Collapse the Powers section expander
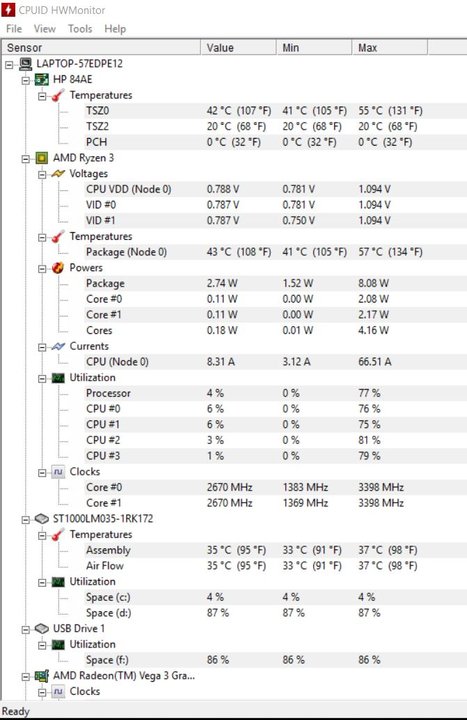 pyautogui.click(x=42, y=269)
